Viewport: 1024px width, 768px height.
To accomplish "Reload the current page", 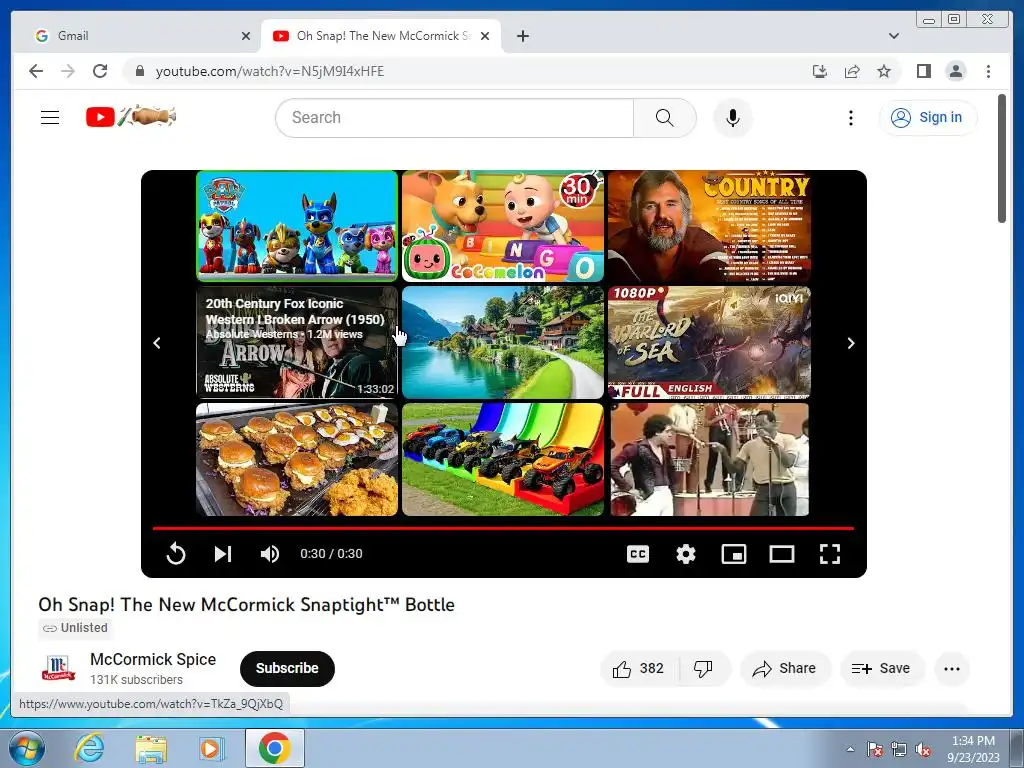I will 100,71.
